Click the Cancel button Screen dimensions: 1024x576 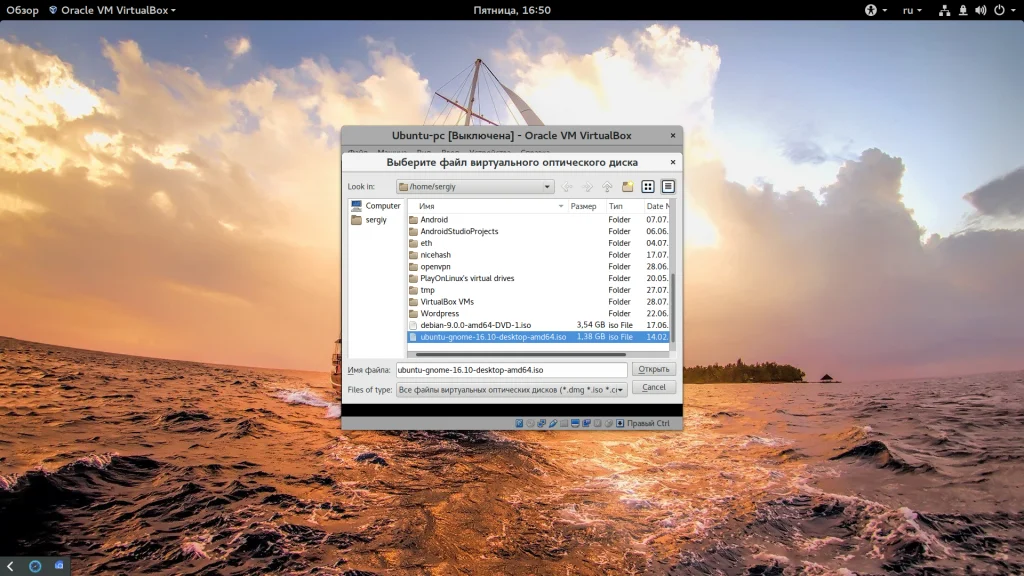pyautogui.click(x=654, y=387)
